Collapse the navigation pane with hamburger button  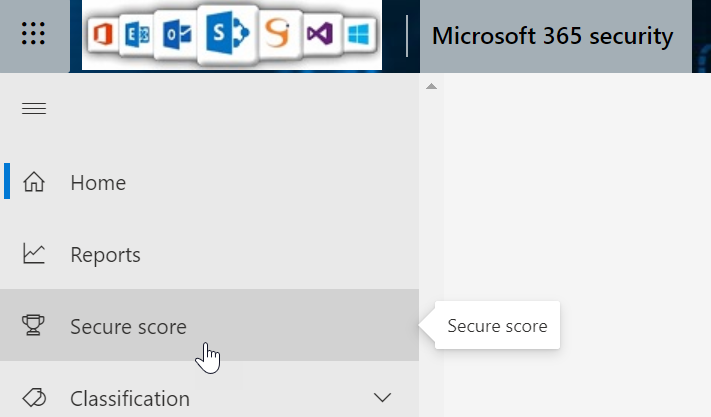click(34, 108)
